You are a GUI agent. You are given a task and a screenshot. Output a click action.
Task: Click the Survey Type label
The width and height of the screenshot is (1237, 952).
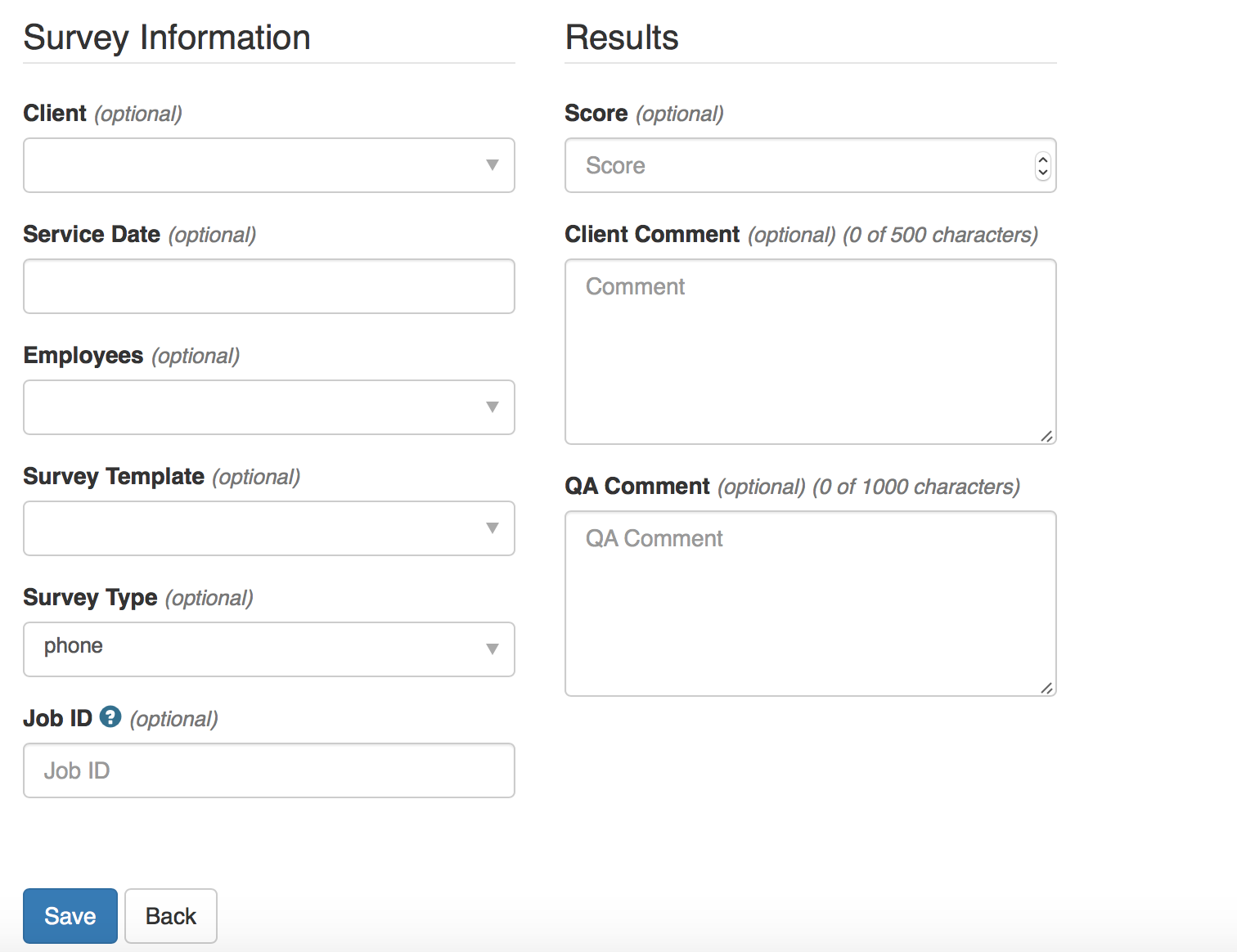point(90,598)
